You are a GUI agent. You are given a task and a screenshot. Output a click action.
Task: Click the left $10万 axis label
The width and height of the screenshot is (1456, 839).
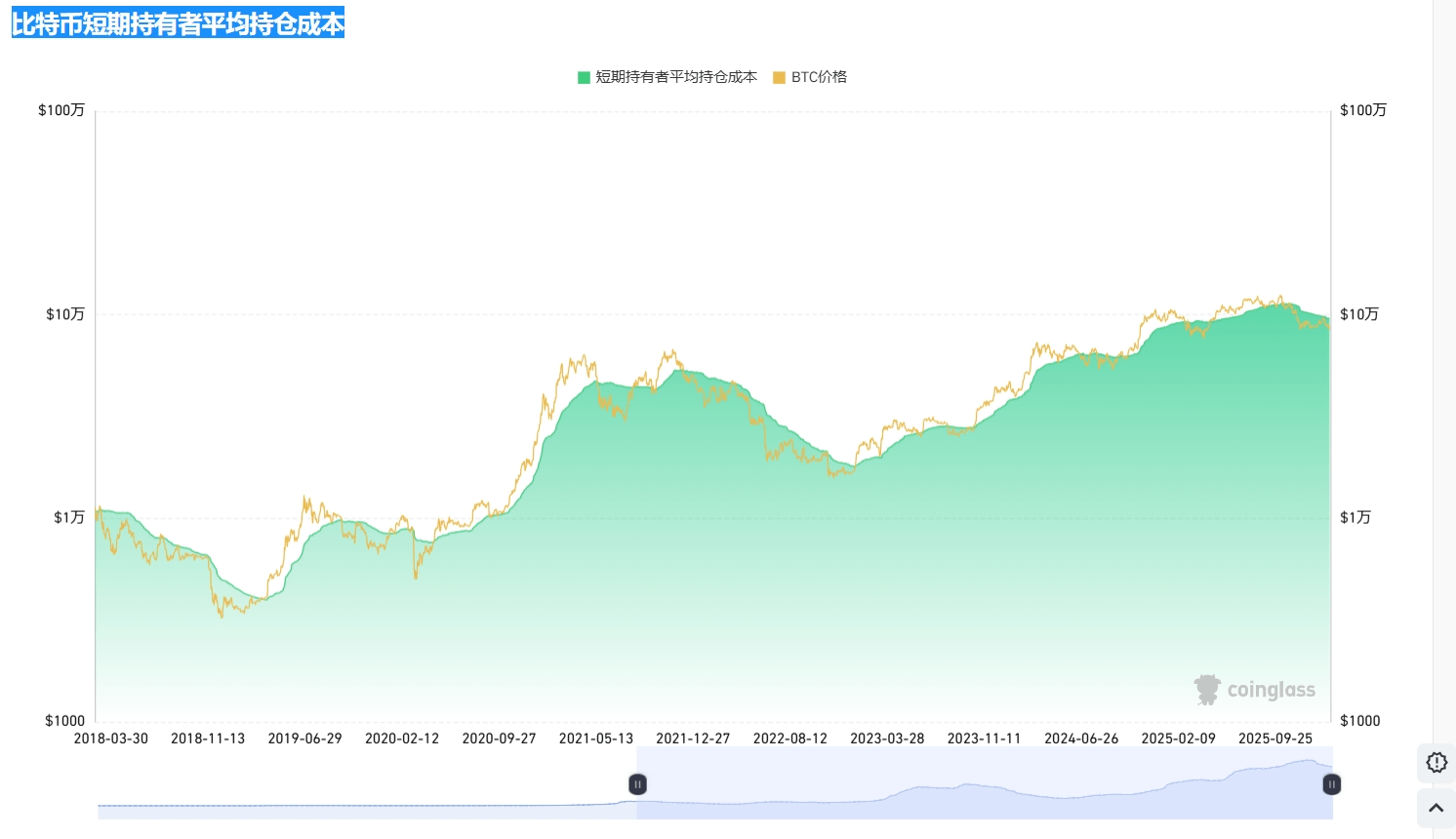(x=65, y=314)
